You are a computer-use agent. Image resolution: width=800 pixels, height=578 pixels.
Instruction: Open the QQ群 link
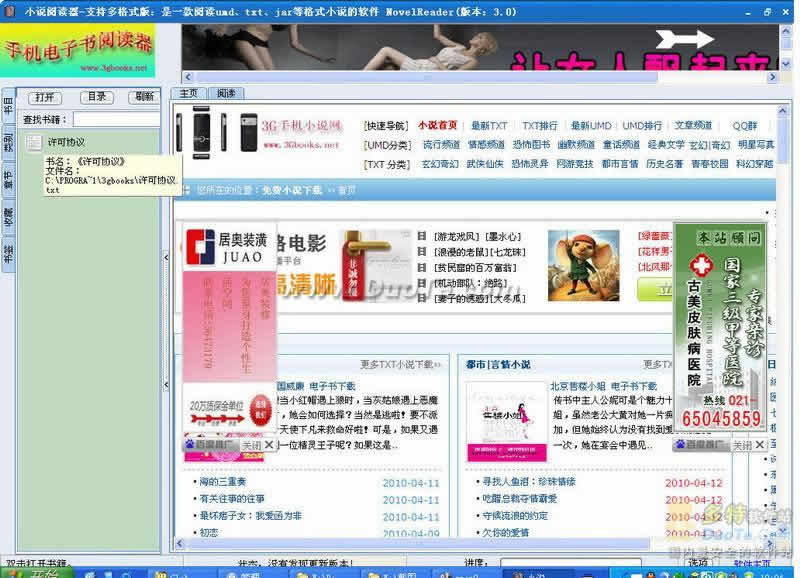coord(744,125)
